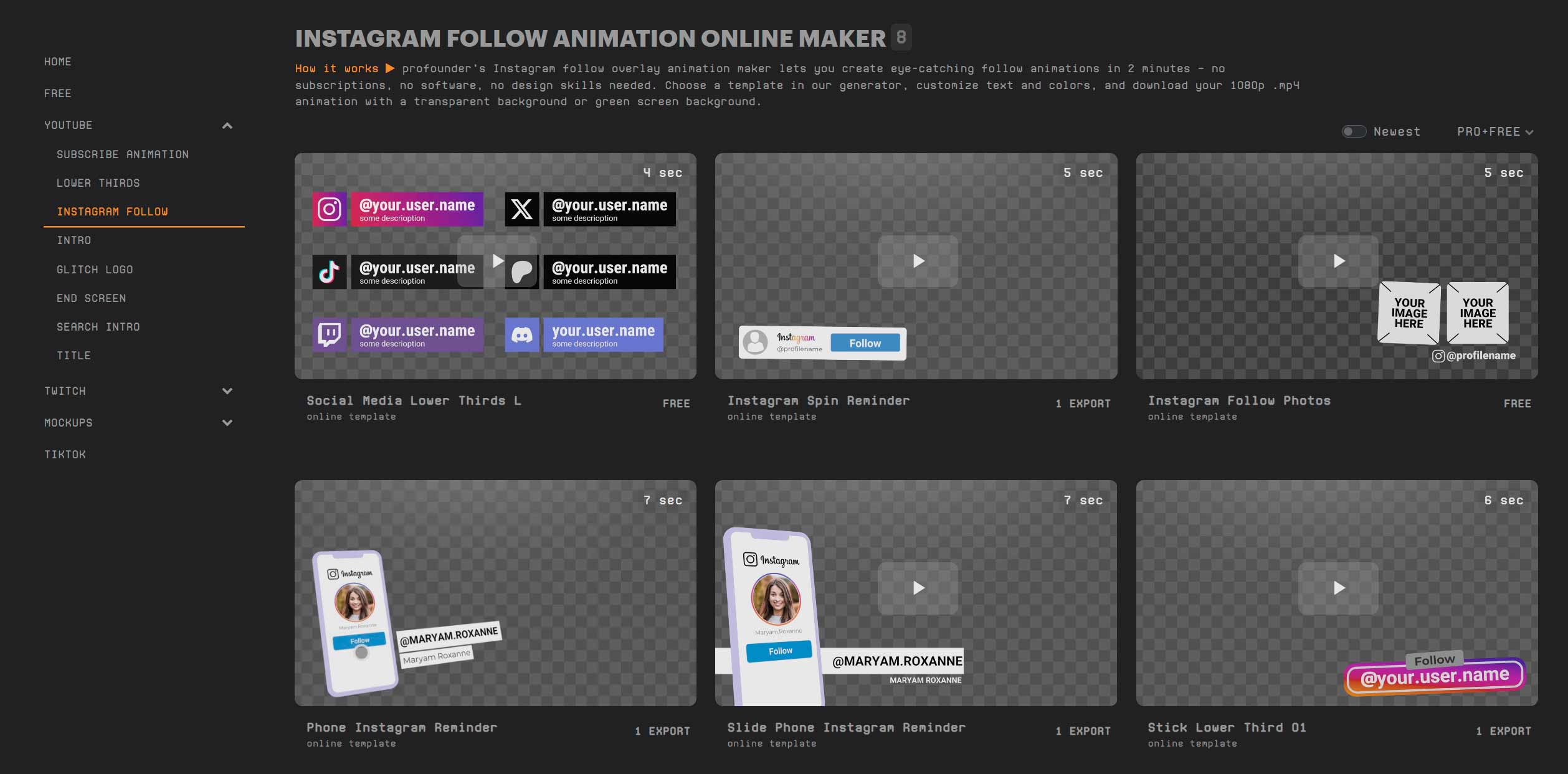Click the X logo icon in lower thirds
This screenshot has width=1568, height=774.
click(x=521, y=209)
